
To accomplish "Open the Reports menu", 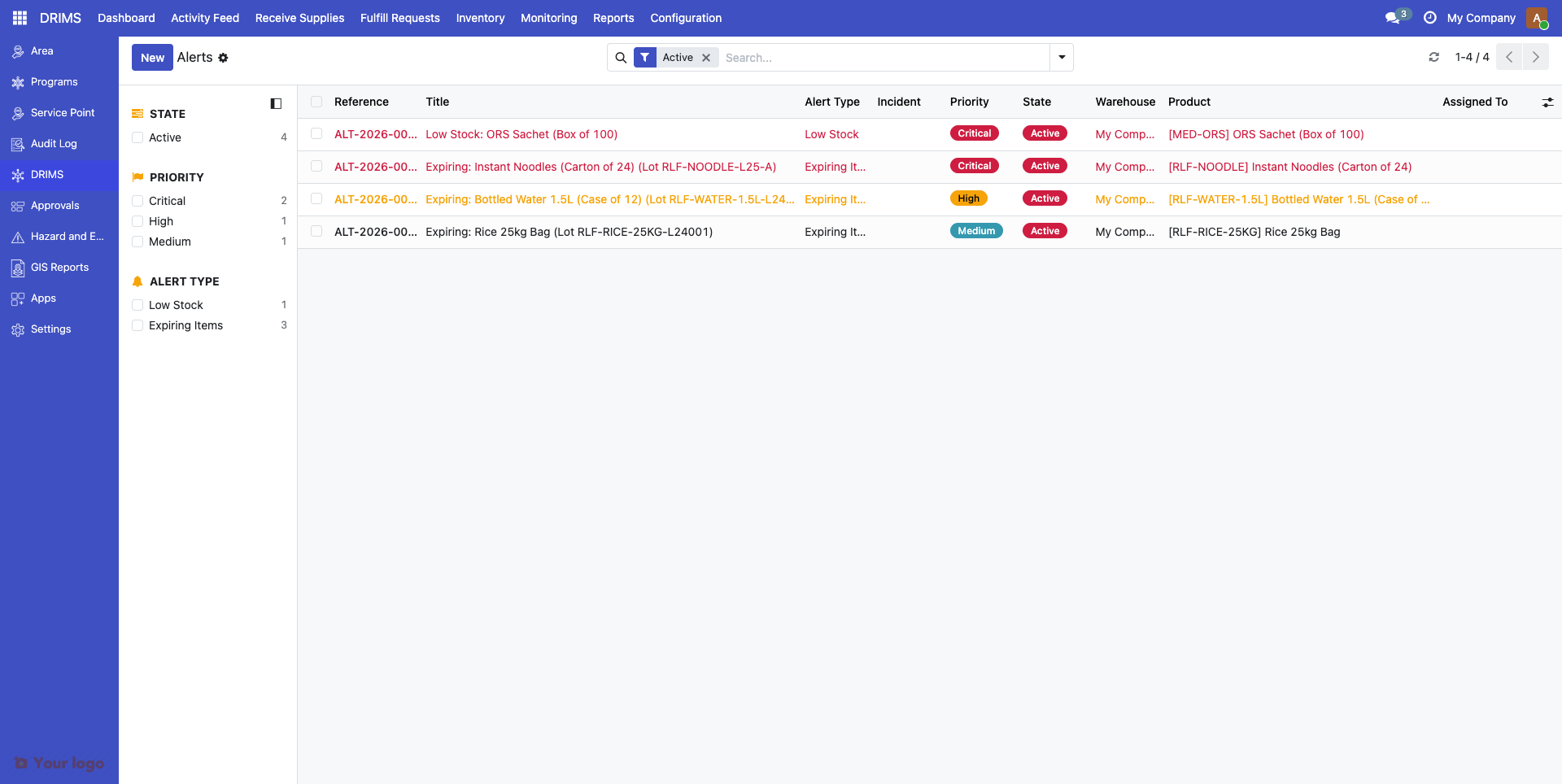I will pyautogui.click(x=613, y=18).
